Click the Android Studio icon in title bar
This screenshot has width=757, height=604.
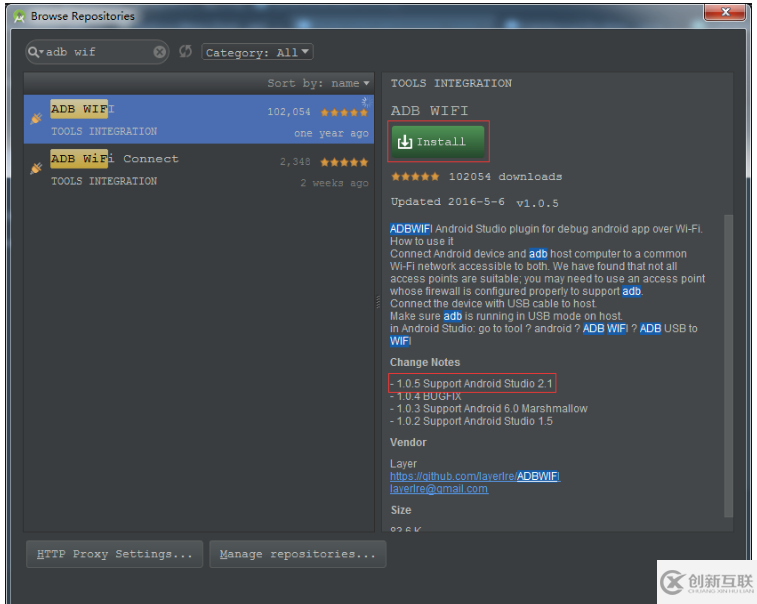point(19,17)
